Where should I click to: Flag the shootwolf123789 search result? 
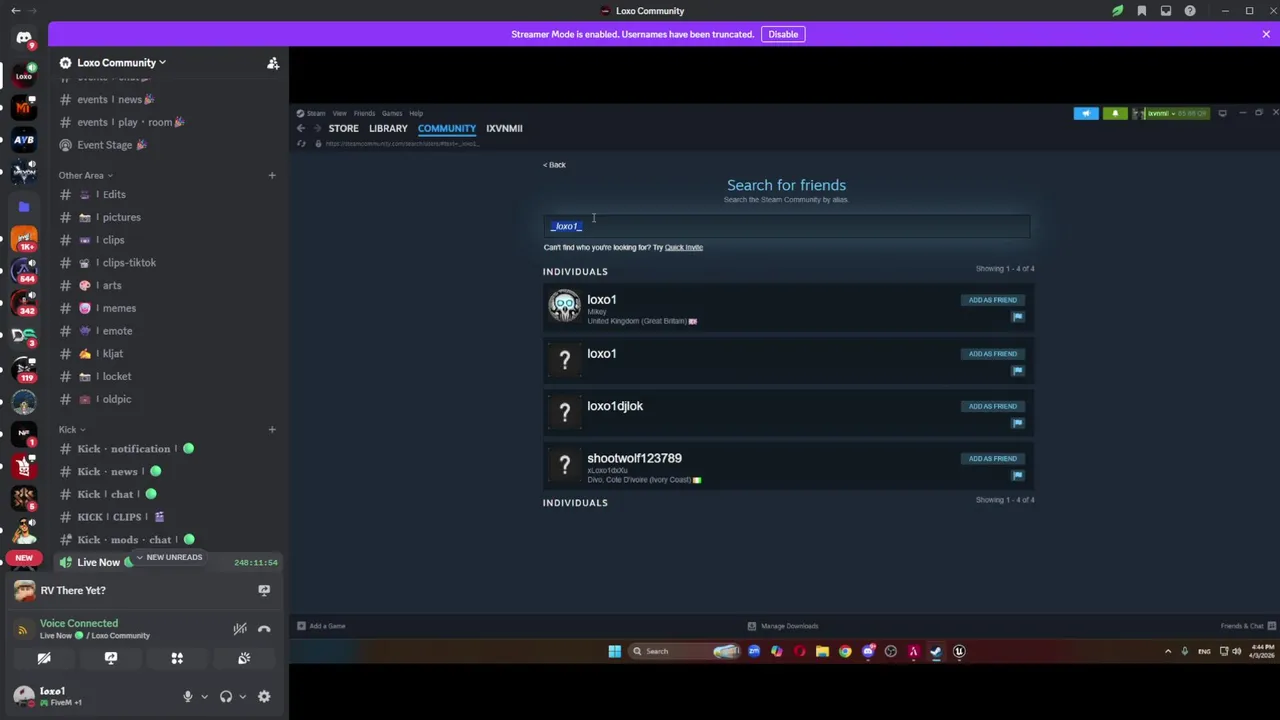[1017, 475]
